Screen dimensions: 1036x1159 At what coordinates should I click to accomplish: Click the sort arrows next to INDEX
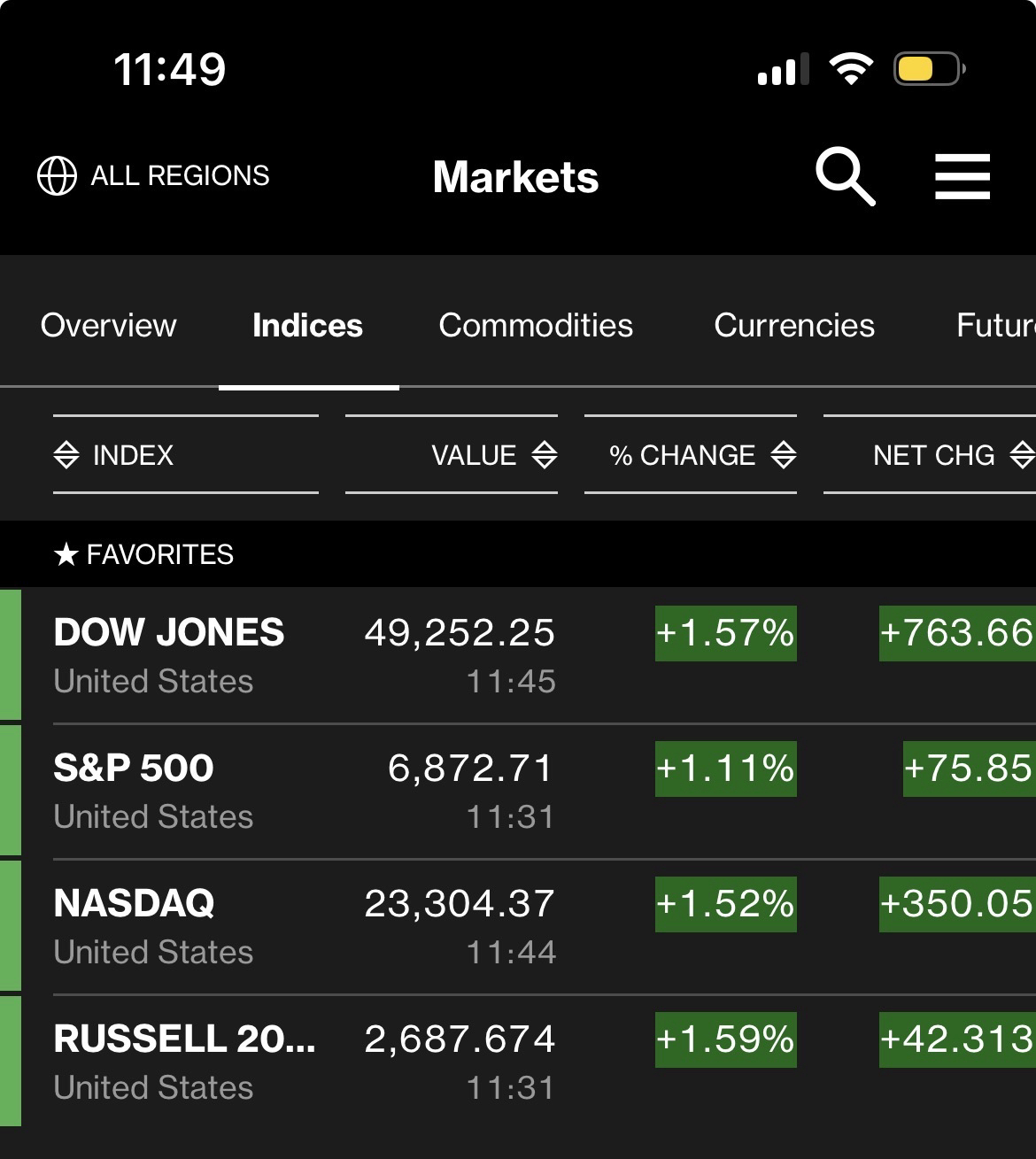click(66, 455)
